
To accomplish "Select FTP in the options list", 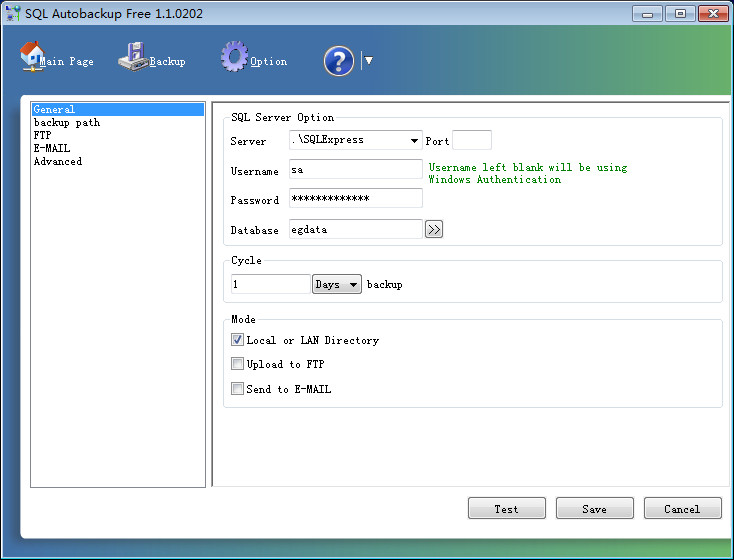I will (118, 135).
